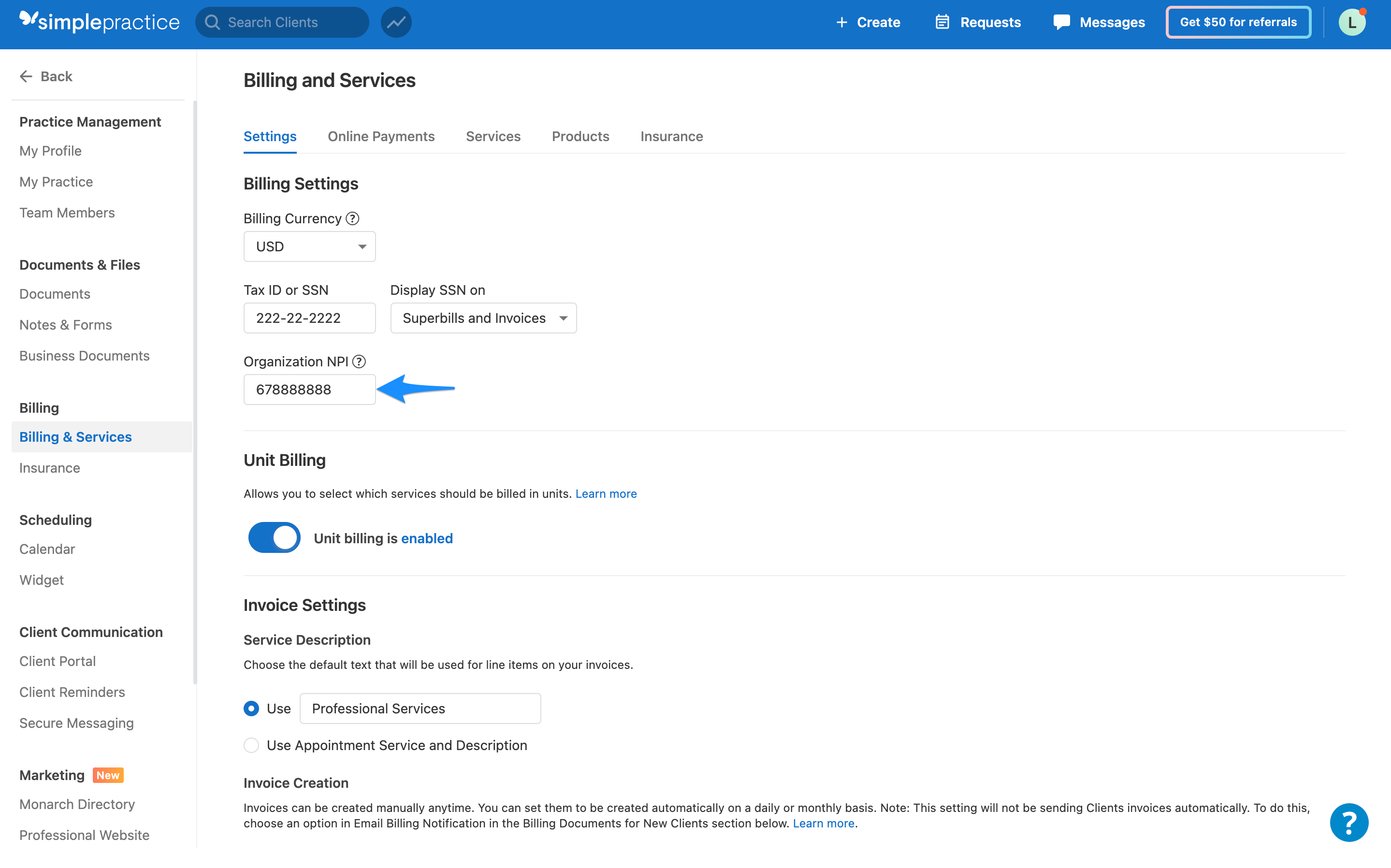This screenshot has height=868, width=1391.
Task: Click the Search Clients field
Action: click(282, 22)
